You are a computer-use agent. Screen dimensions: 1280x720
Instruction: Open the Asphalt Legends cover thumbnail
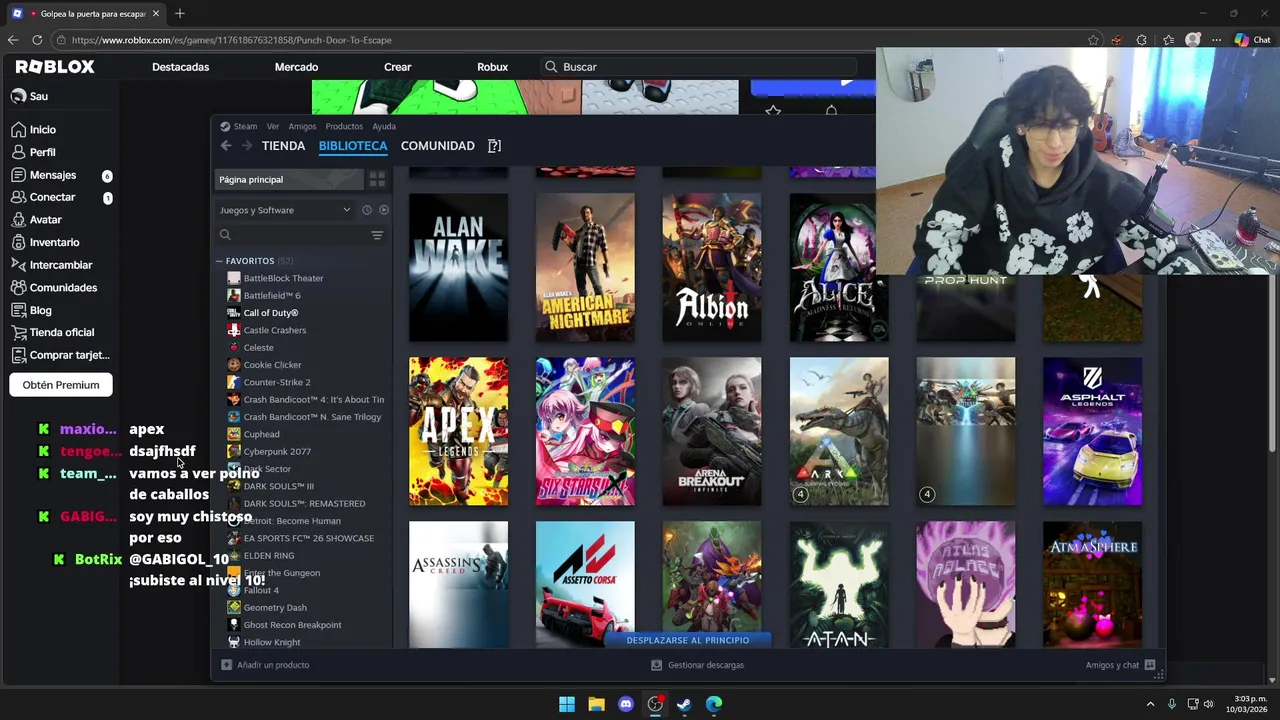(x=1092, y=431)
